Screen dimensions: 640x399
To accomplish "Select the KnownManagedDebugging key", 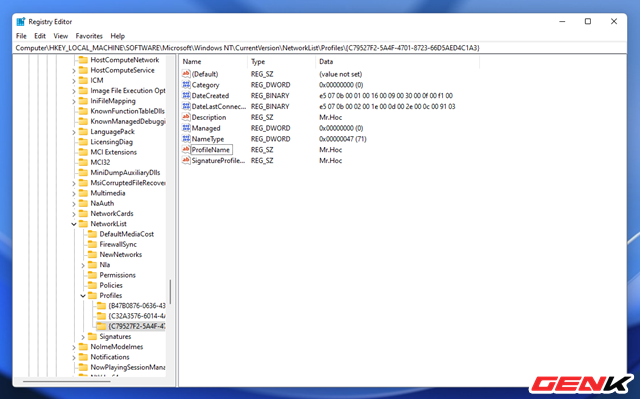I will point(128,121).
